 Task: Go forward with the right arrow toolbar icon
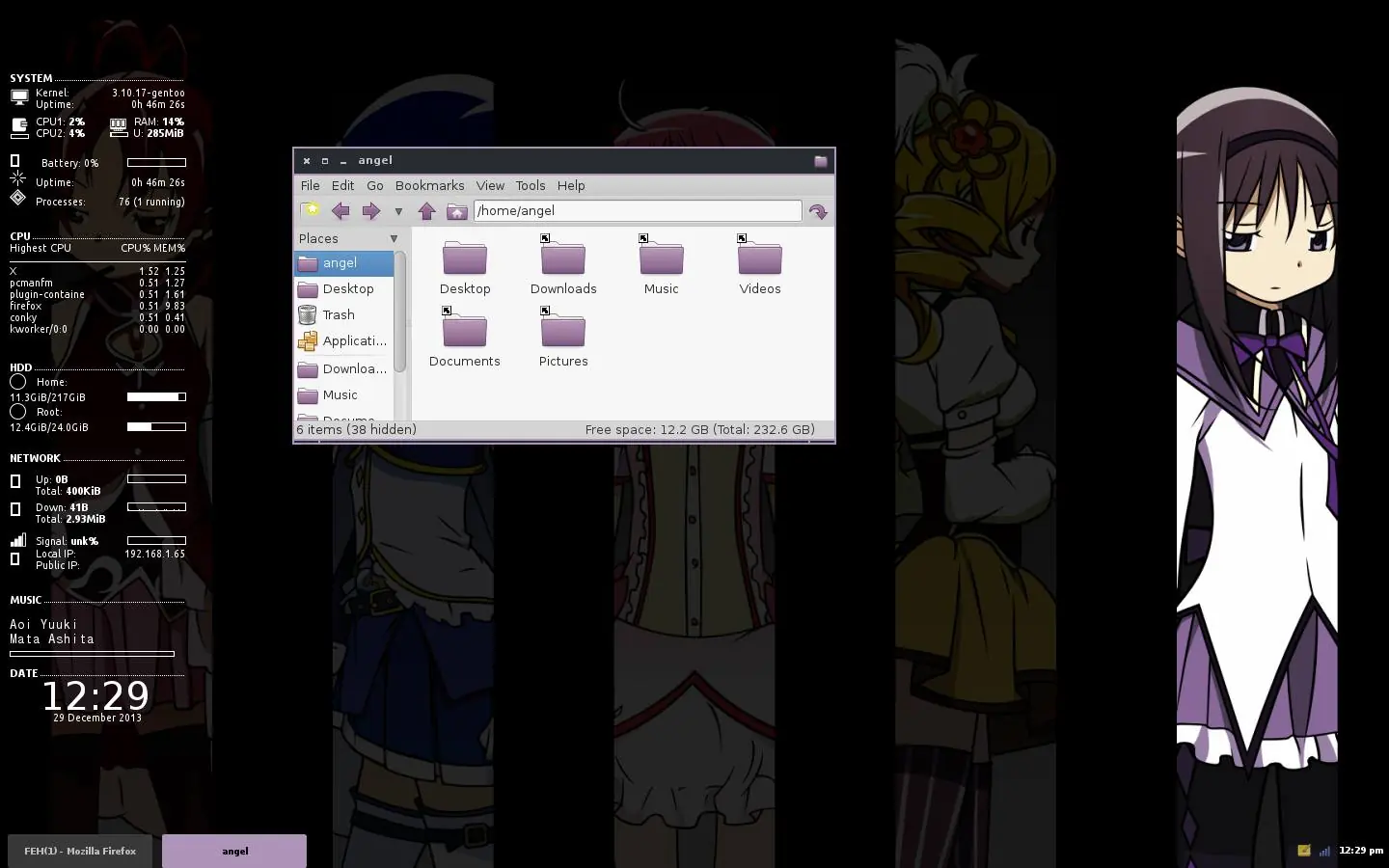[x=370, y=211]
